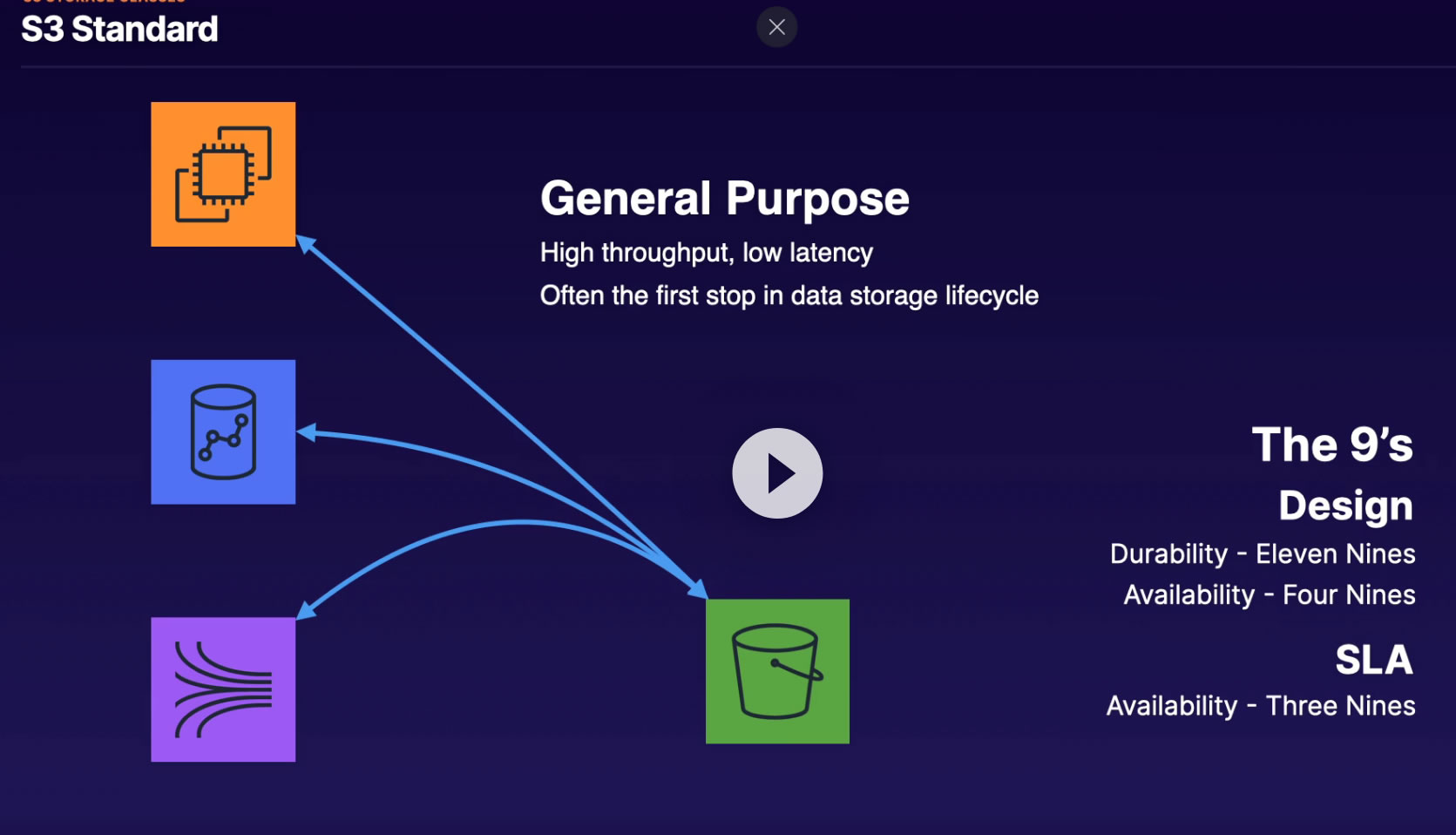Click the Availability - Four Nines text
Screen dimensions: 1456x835
pyautogui.click(x=1269, y=594)
